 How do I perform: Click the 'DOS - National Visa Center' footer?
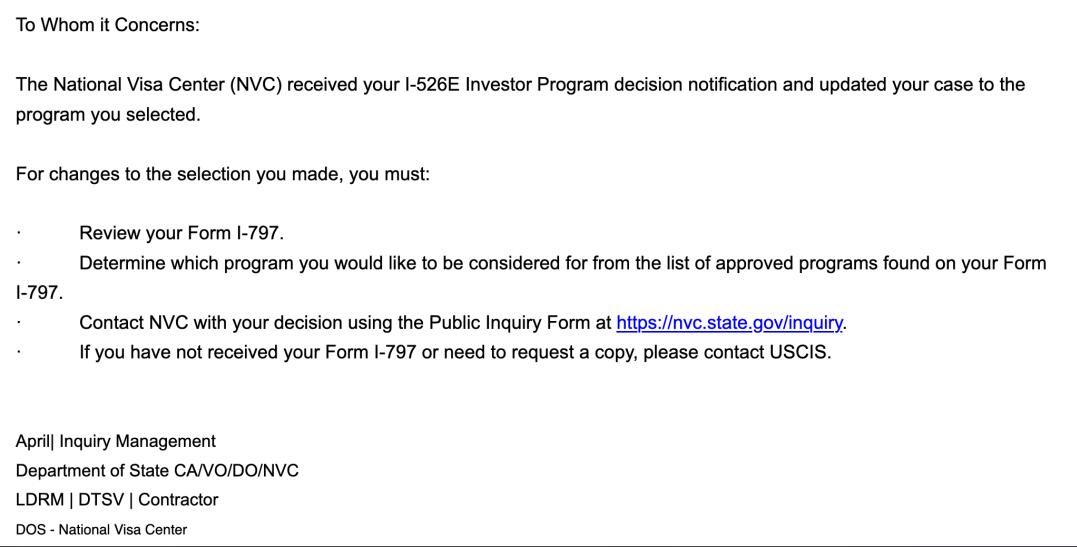tap(101, 530)
